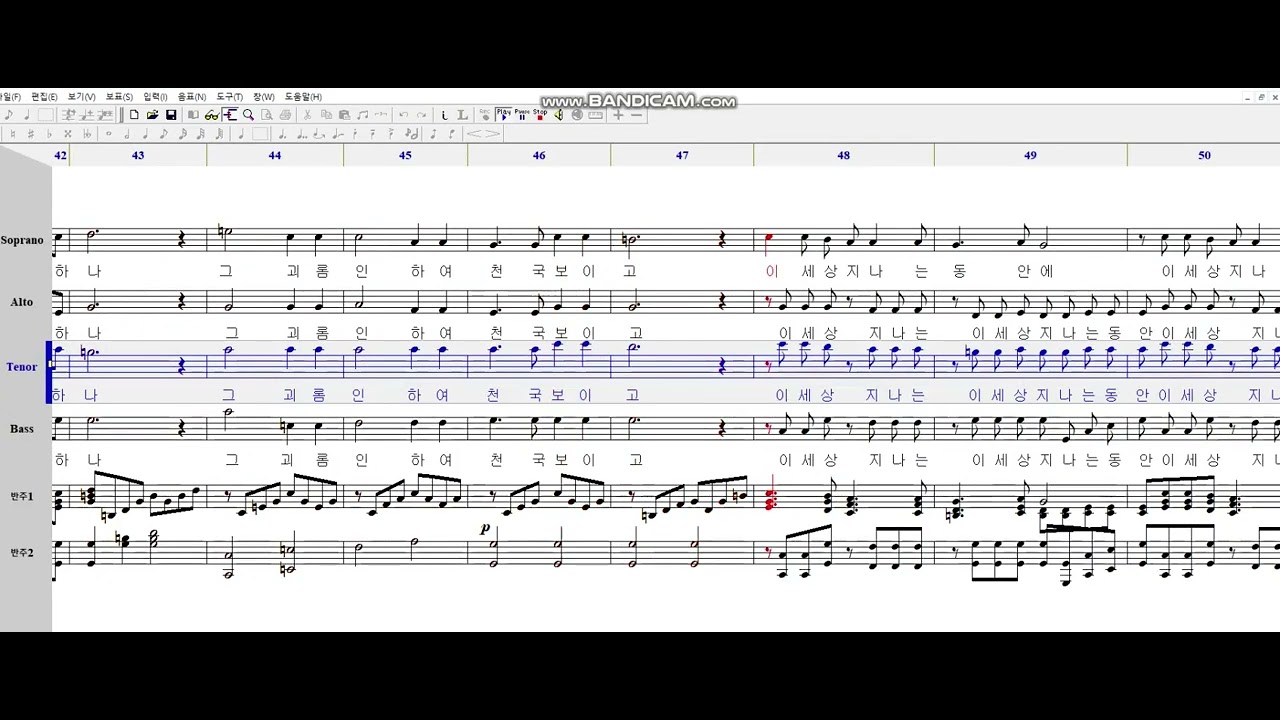Click the redo arrow icon
Image resolution: width=1280 pixels, height=720 pixels.
point(422,115)
